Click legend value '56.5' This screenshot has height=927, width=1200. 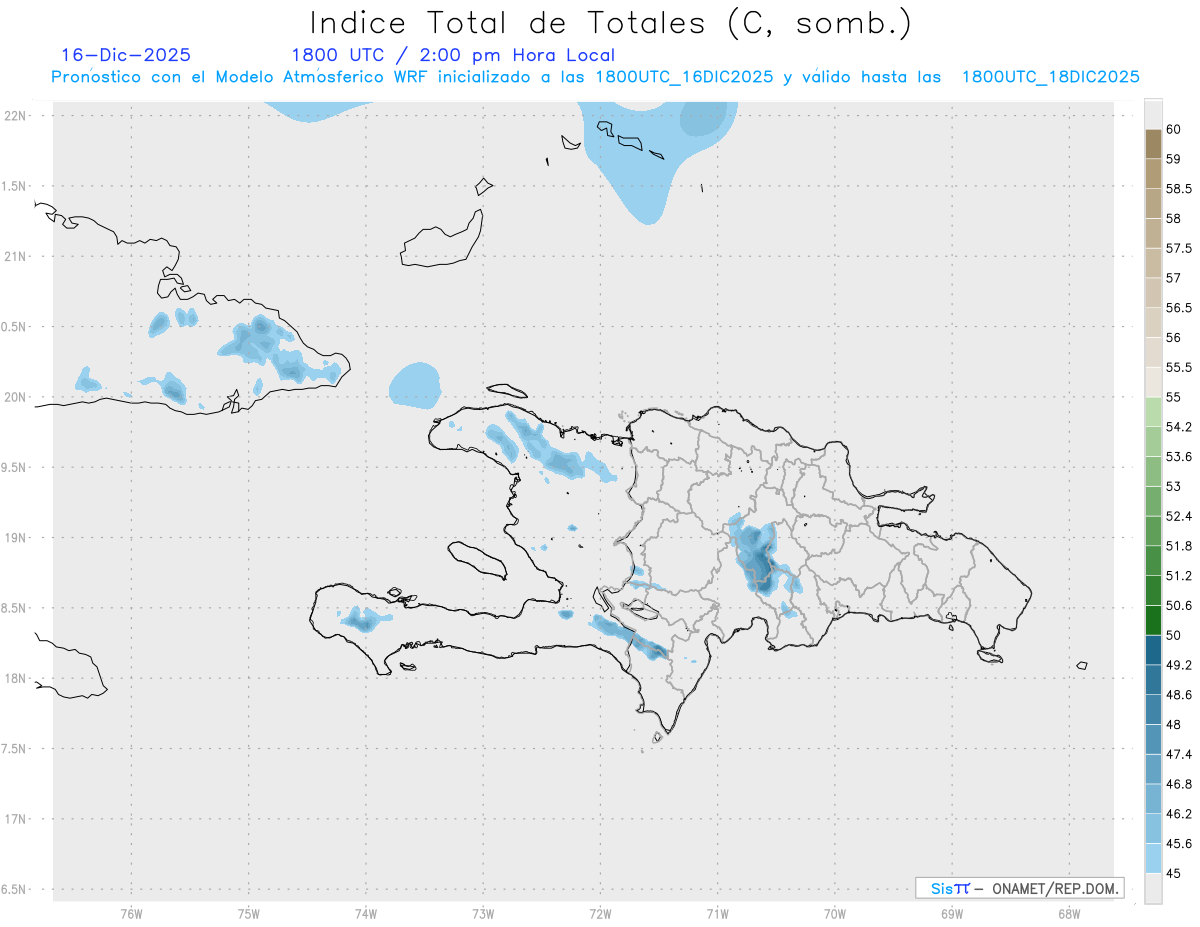pos(1179,308)
